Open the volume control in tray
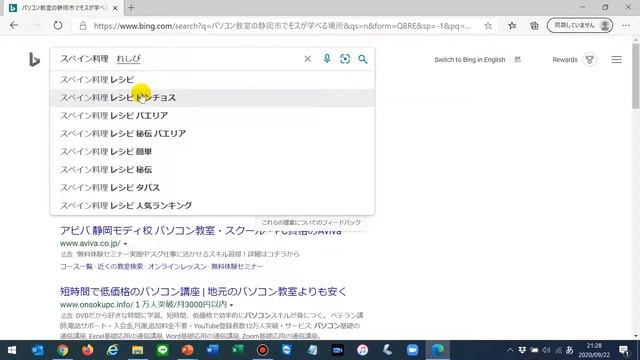The image size is (640, 360). (x=546, y=350)
